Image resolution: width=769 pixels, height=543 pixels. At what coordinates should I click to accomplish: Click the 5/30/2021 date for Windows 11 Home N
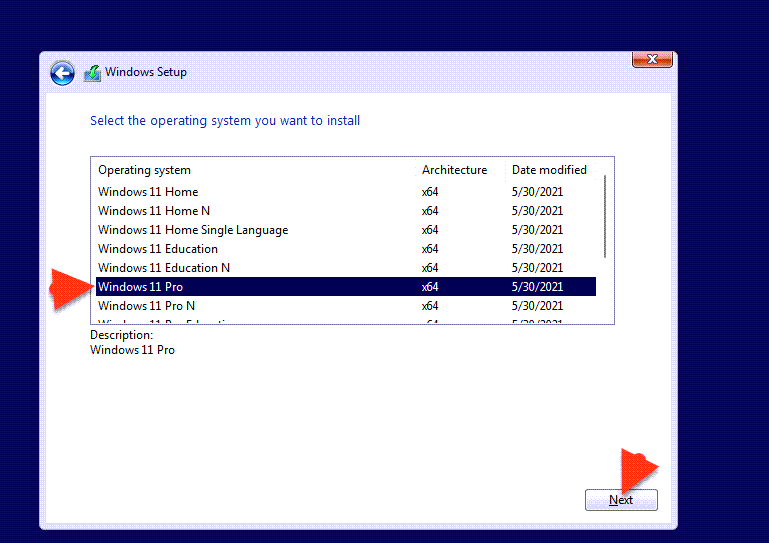coord(537,211)
